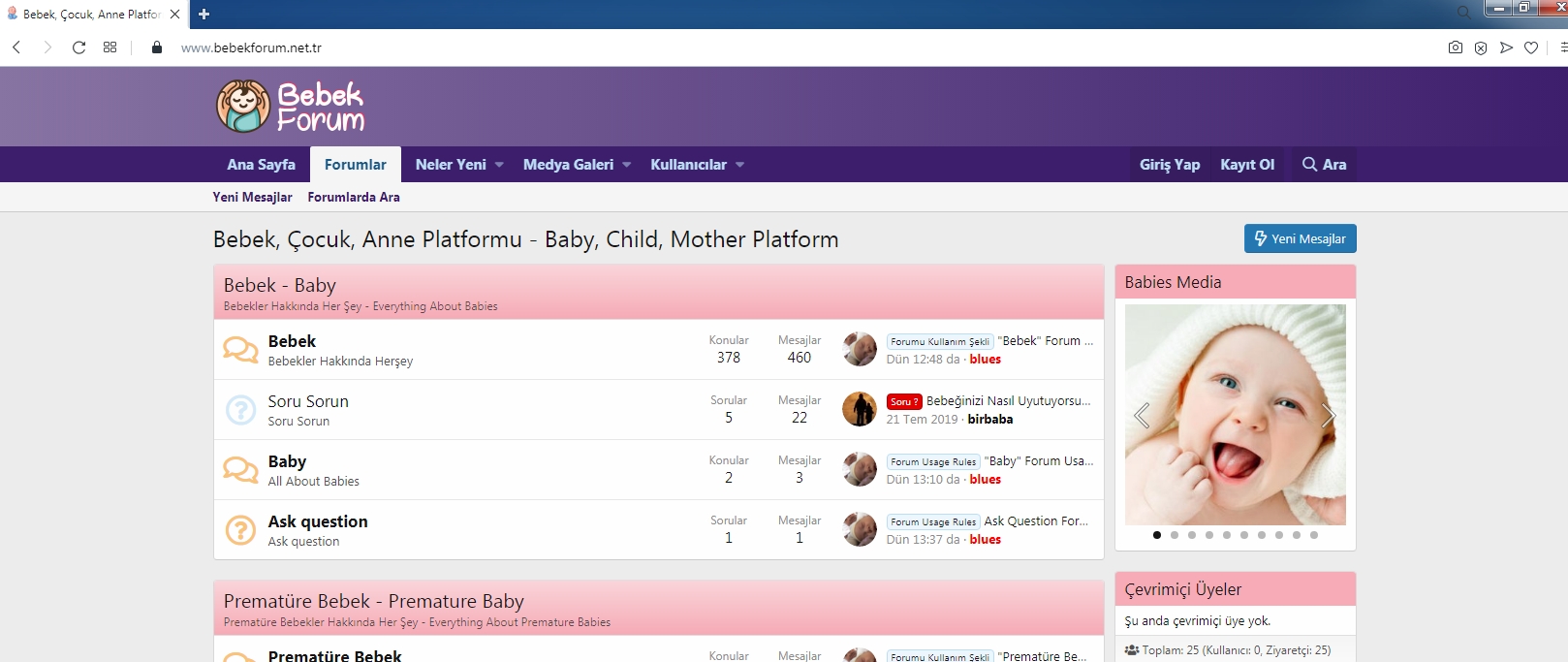Open "Baby" Forum Usa... thread link

pos(1039,461)
